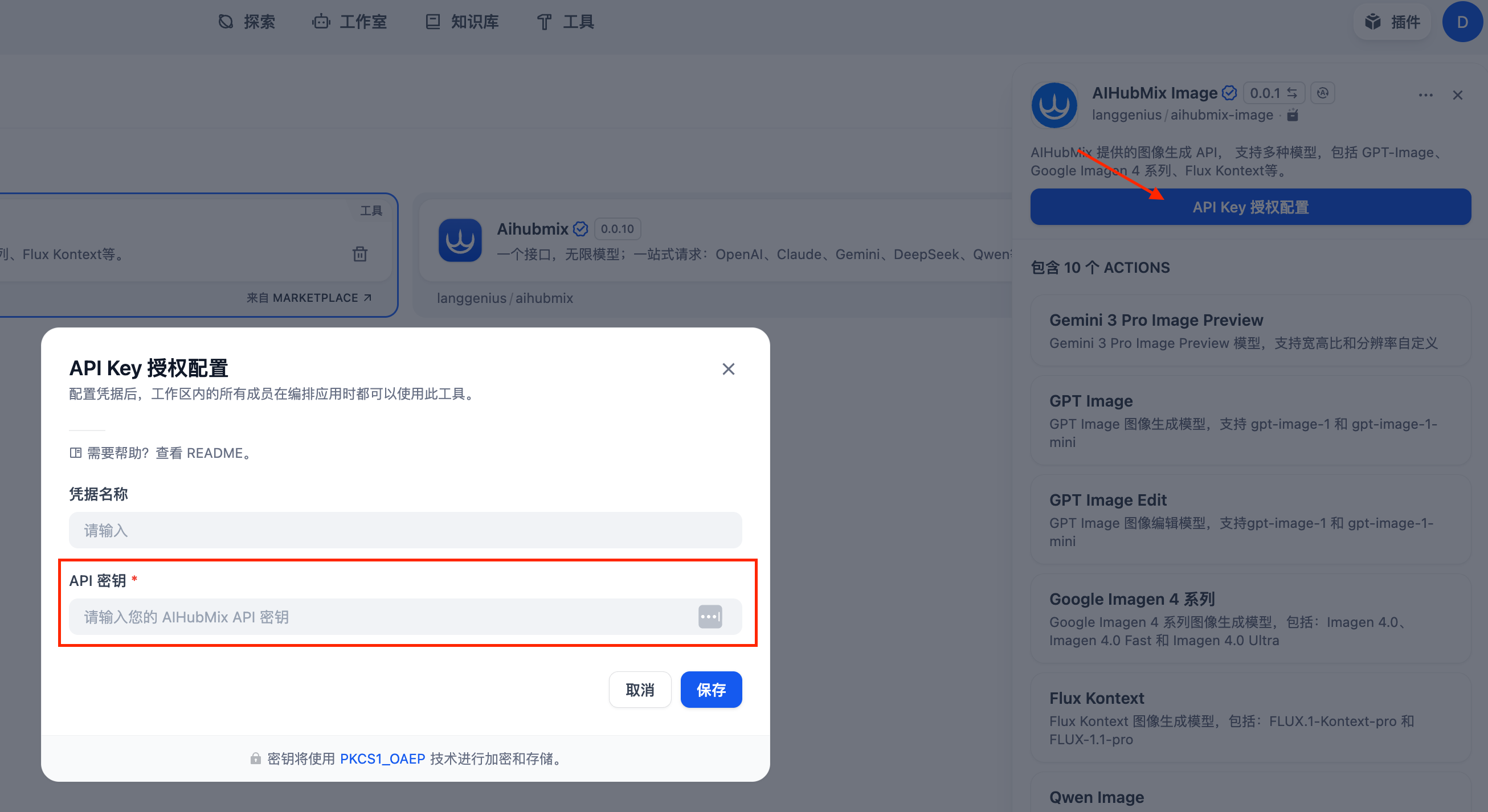
Task: Delete the tool card via trash icon
Action: [x=360, y=253]
